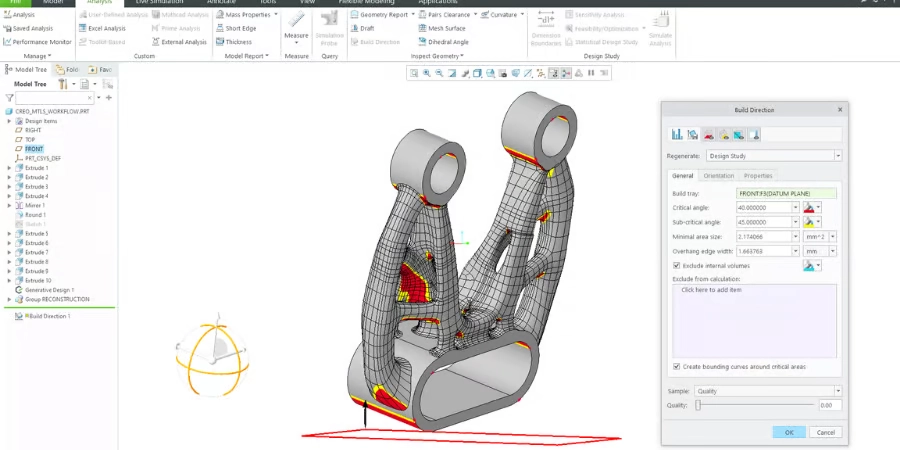Click the second icon in Build Direction dialog toolbar
The height and width of the screenshot is (450, 900).
pyautogui.click(x=693, y=134)
